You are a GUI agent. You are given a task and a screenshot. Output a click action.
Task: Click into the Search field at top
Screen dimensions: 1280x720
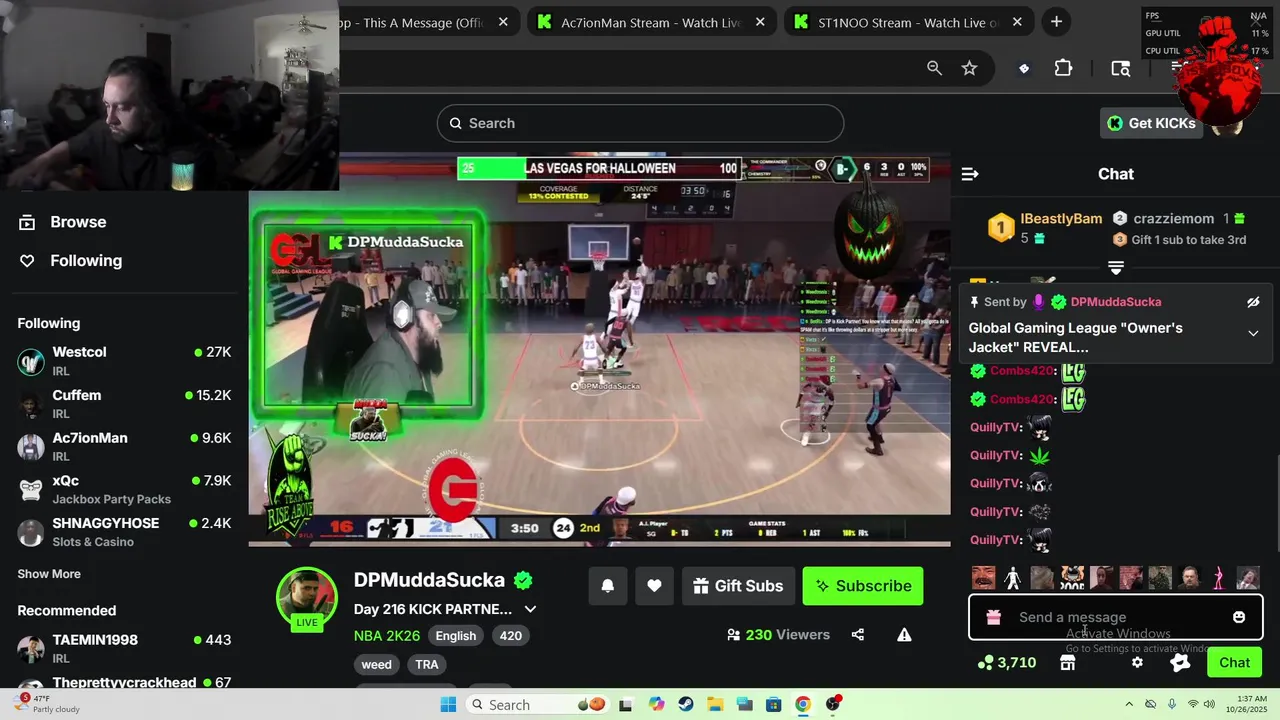640,123
